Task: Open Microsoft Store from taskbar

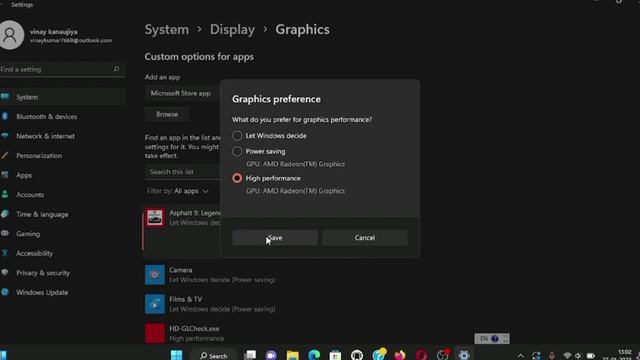Action: click(x=335, y=355)
